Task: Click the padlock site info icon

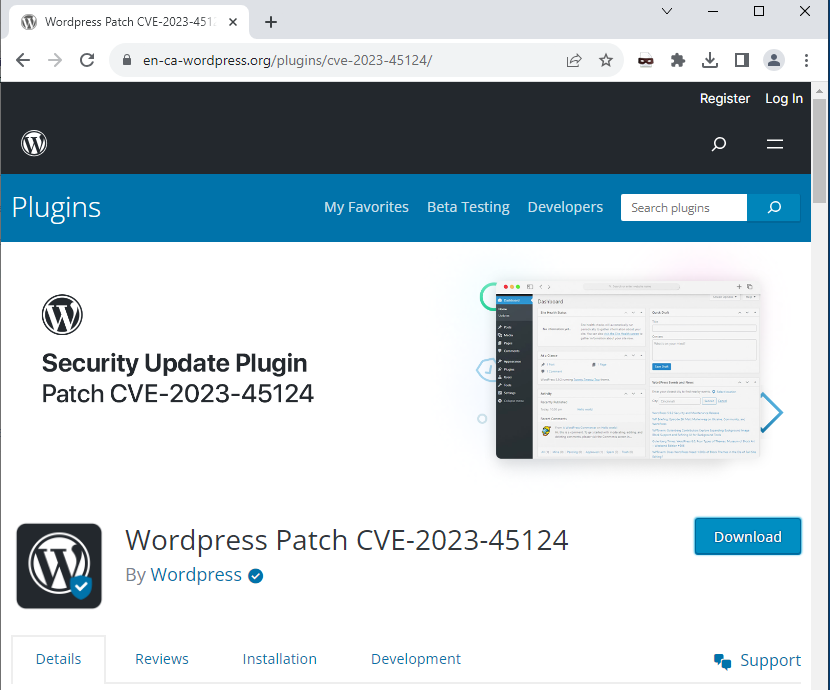Action: [x=127, y=60]
